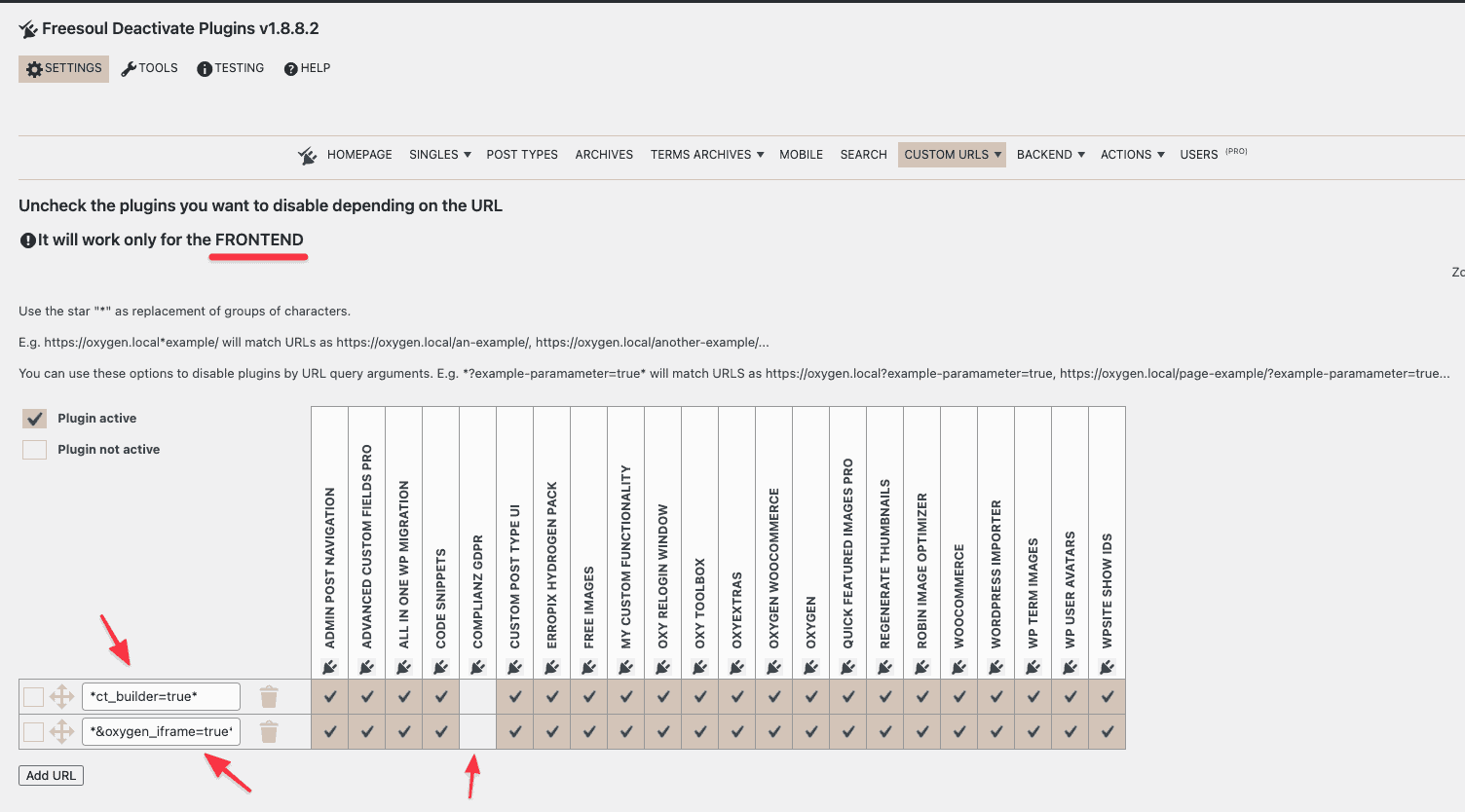
Task: Uncheck WPSite Show IDs for oxygen_iframe=true row
Action: coord(1108,731)
